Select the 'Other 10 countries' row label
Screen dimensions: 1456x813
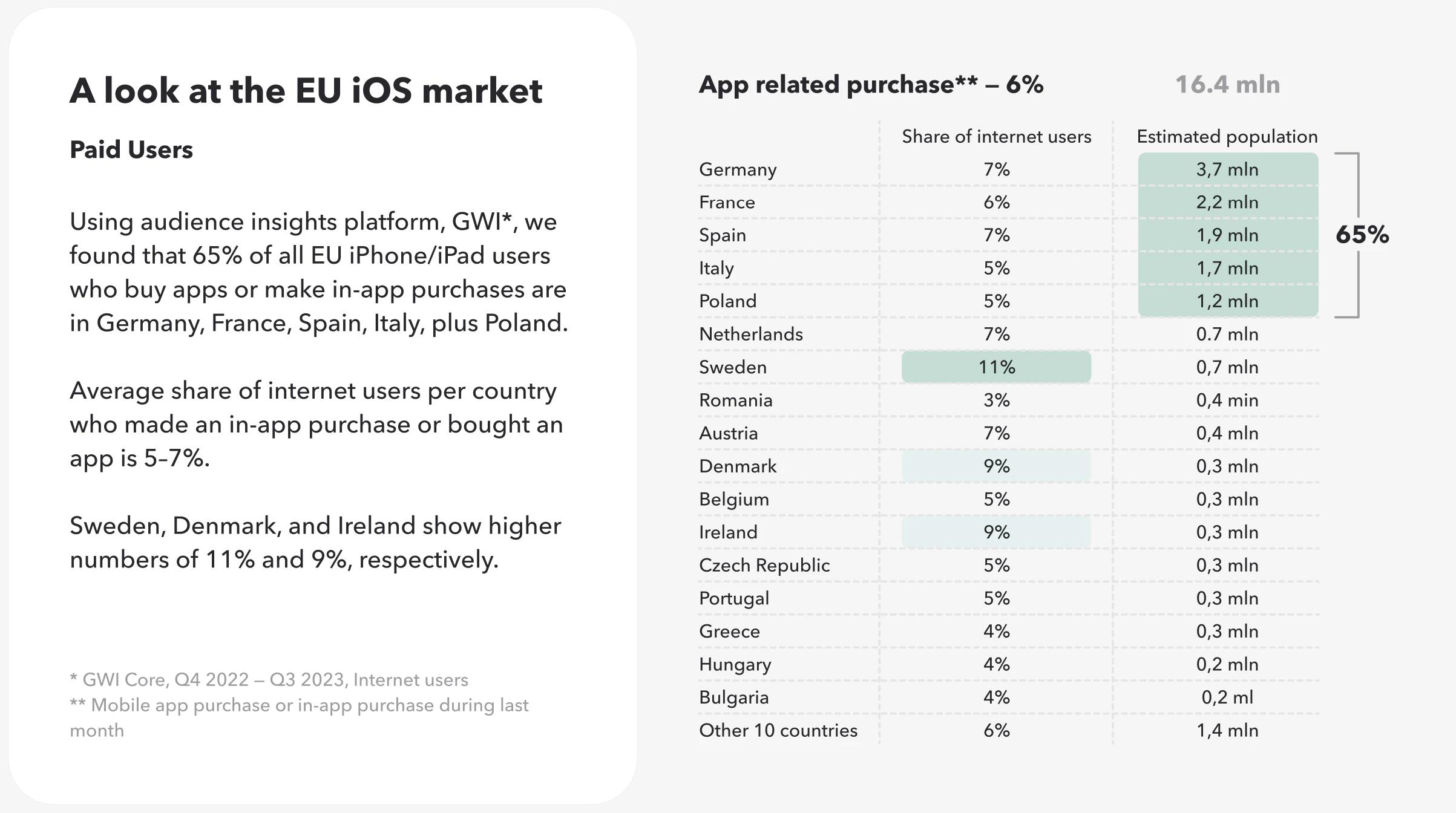[778, 731]
